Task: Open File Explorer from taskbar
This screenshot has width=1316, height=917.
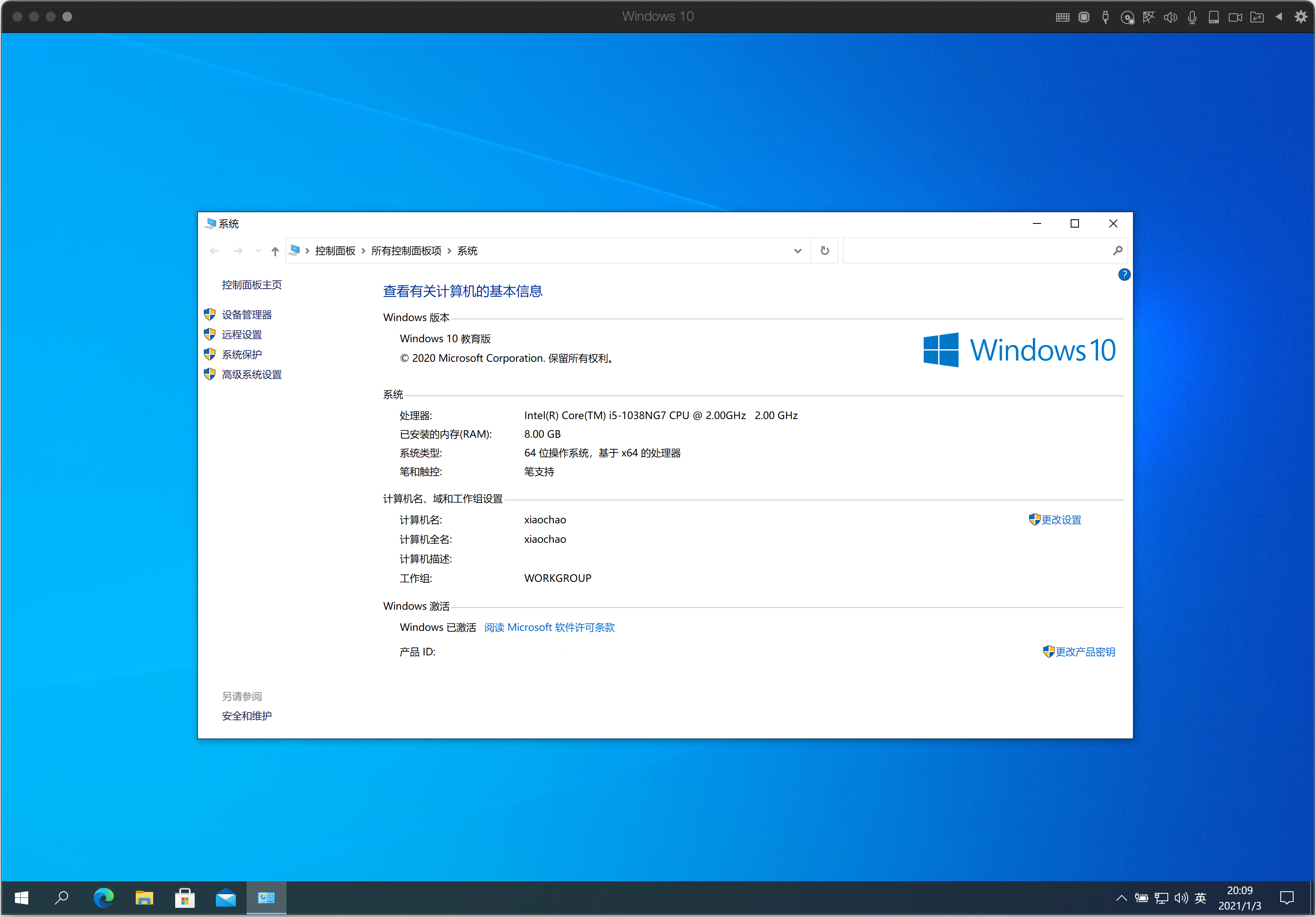Action: pyautogui.click(x=144, y=897)
